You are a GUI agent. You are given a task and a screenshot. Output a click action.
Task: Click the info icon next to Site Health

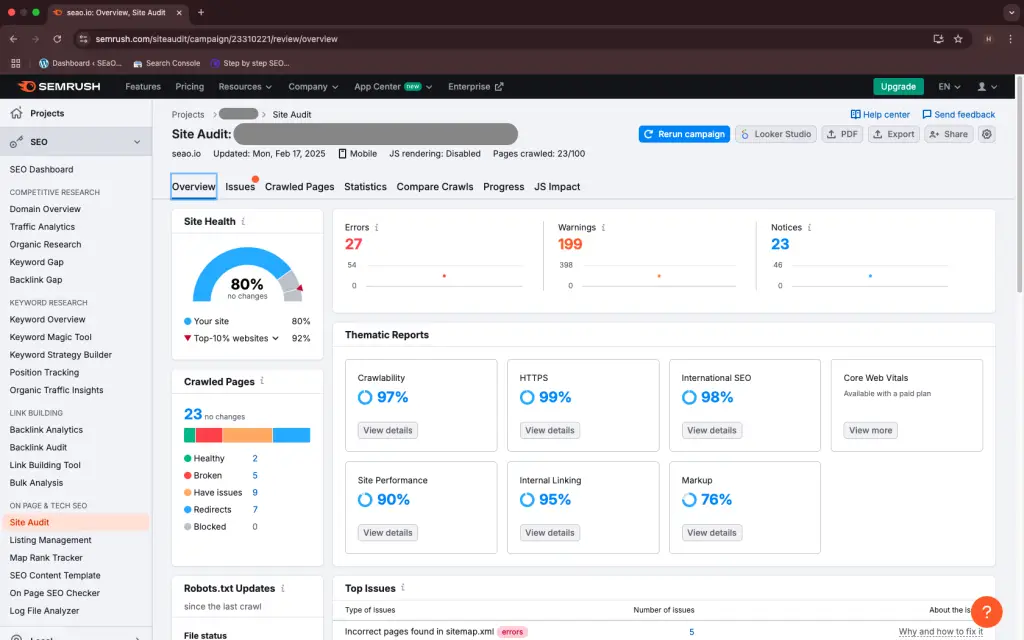243,221
